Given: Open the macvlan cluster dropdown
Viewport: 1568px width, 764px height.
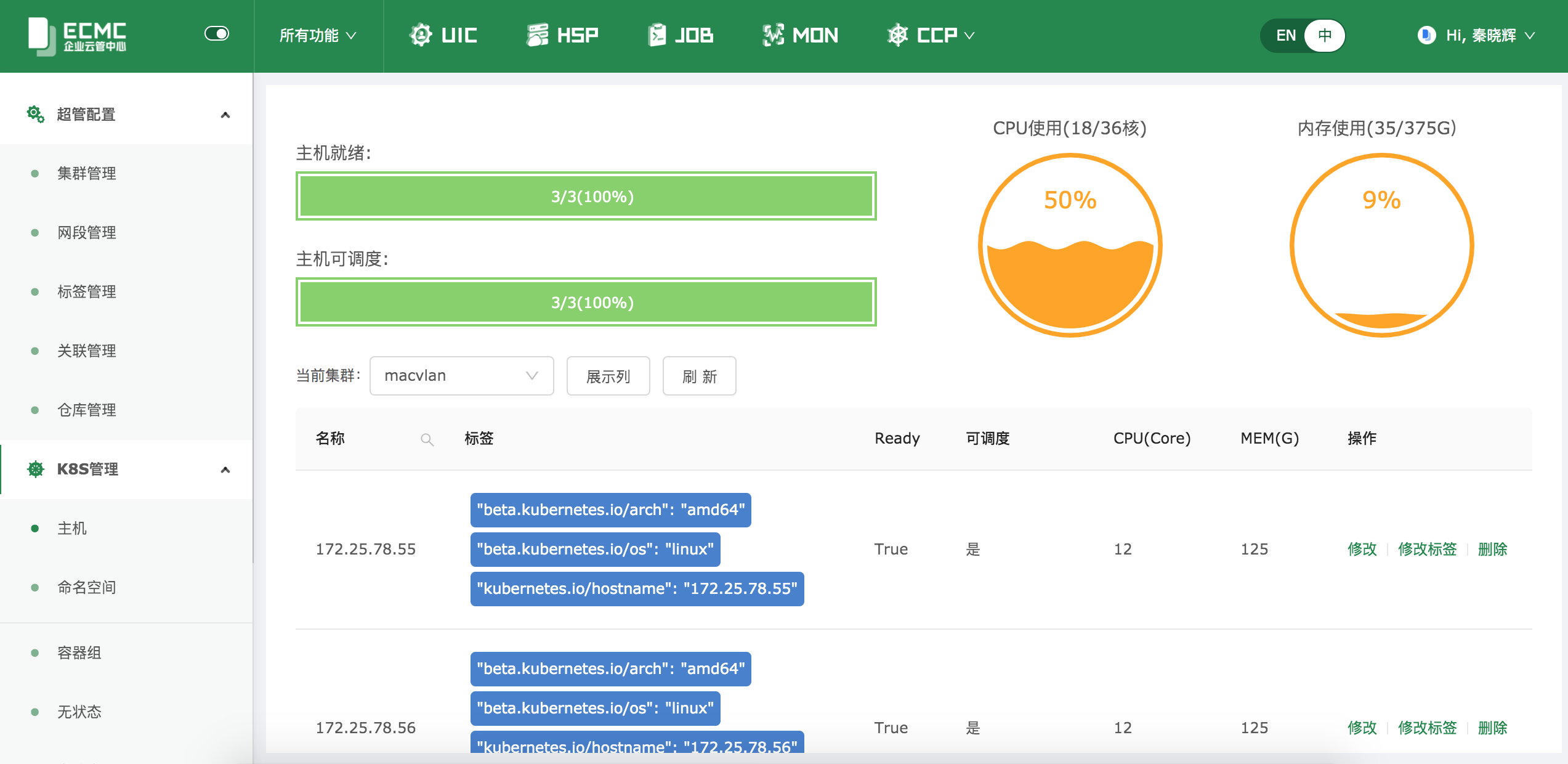Looking at the screenshot, I should 461,376.
